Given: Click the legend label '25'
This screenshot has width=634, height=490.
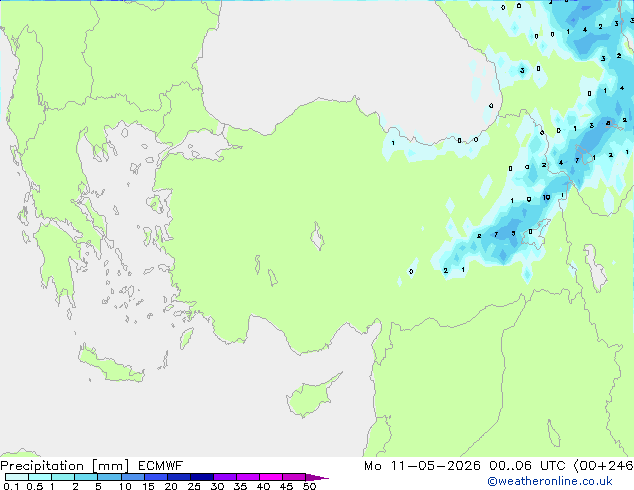Looking at the screenshot, I should [x=194, y=486].
